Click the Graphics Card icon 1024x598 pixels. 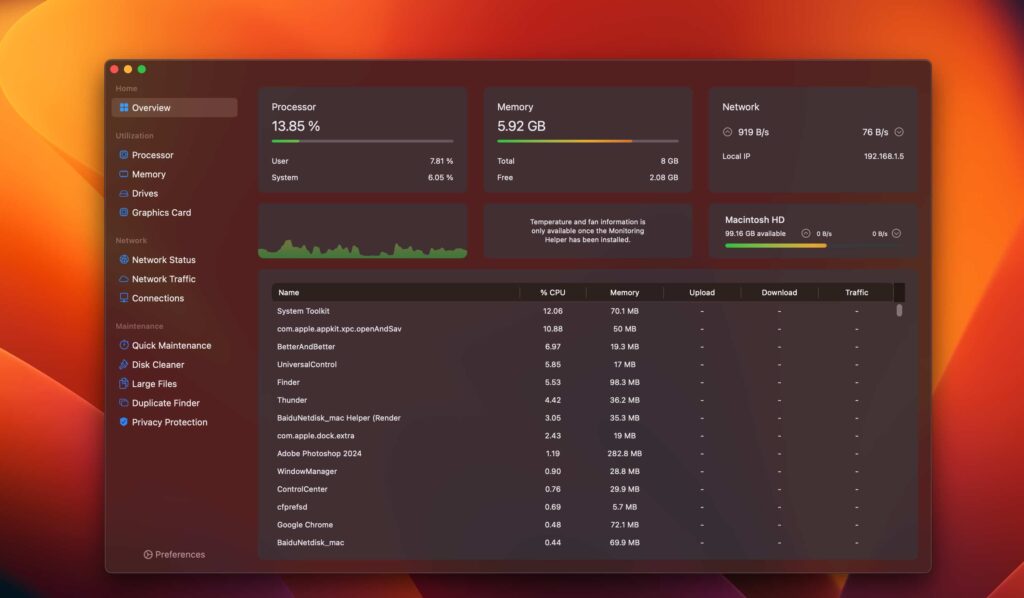point(124,212)
